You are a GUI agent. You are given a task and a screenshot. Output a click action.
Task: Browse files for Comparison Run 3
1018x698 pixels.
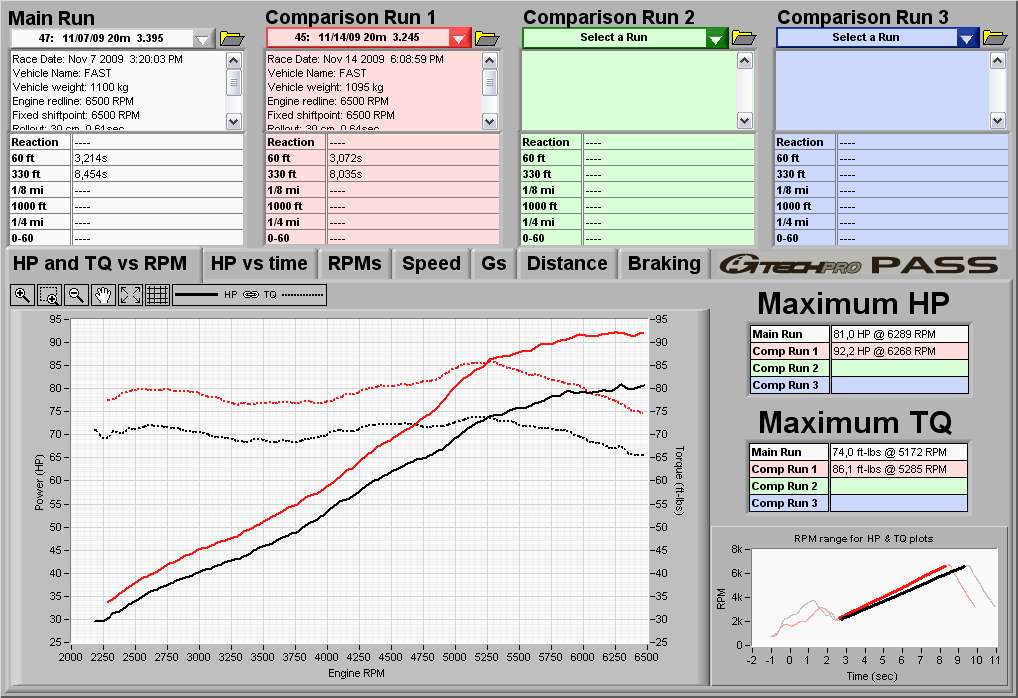coord(994,38)
